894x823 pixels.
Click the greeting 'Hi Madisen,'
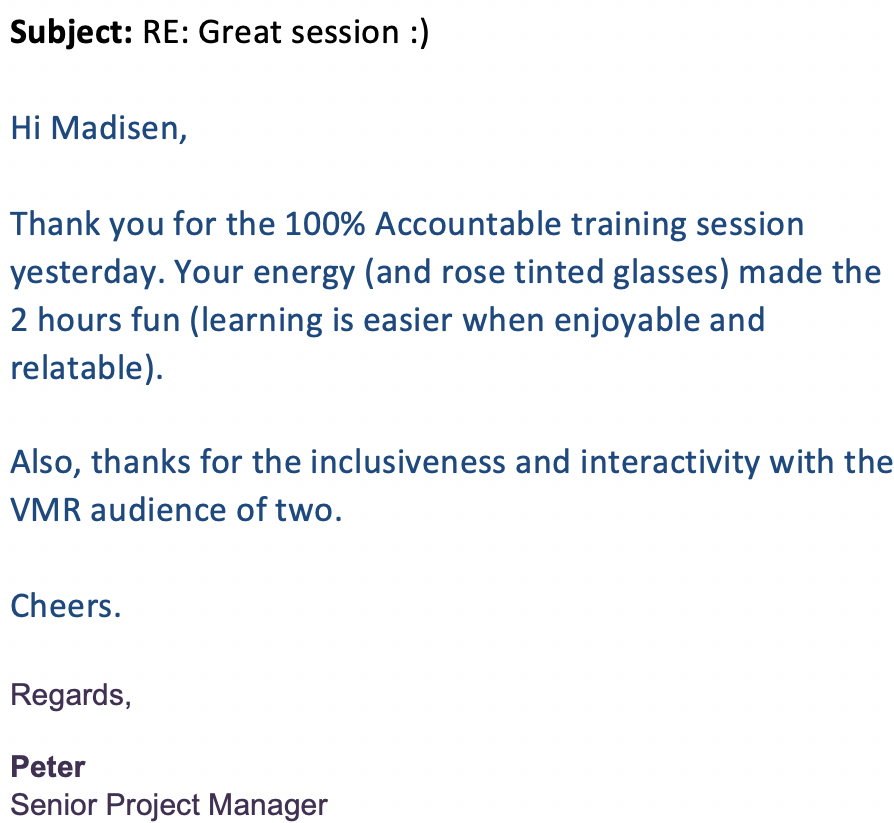(99, 128)
